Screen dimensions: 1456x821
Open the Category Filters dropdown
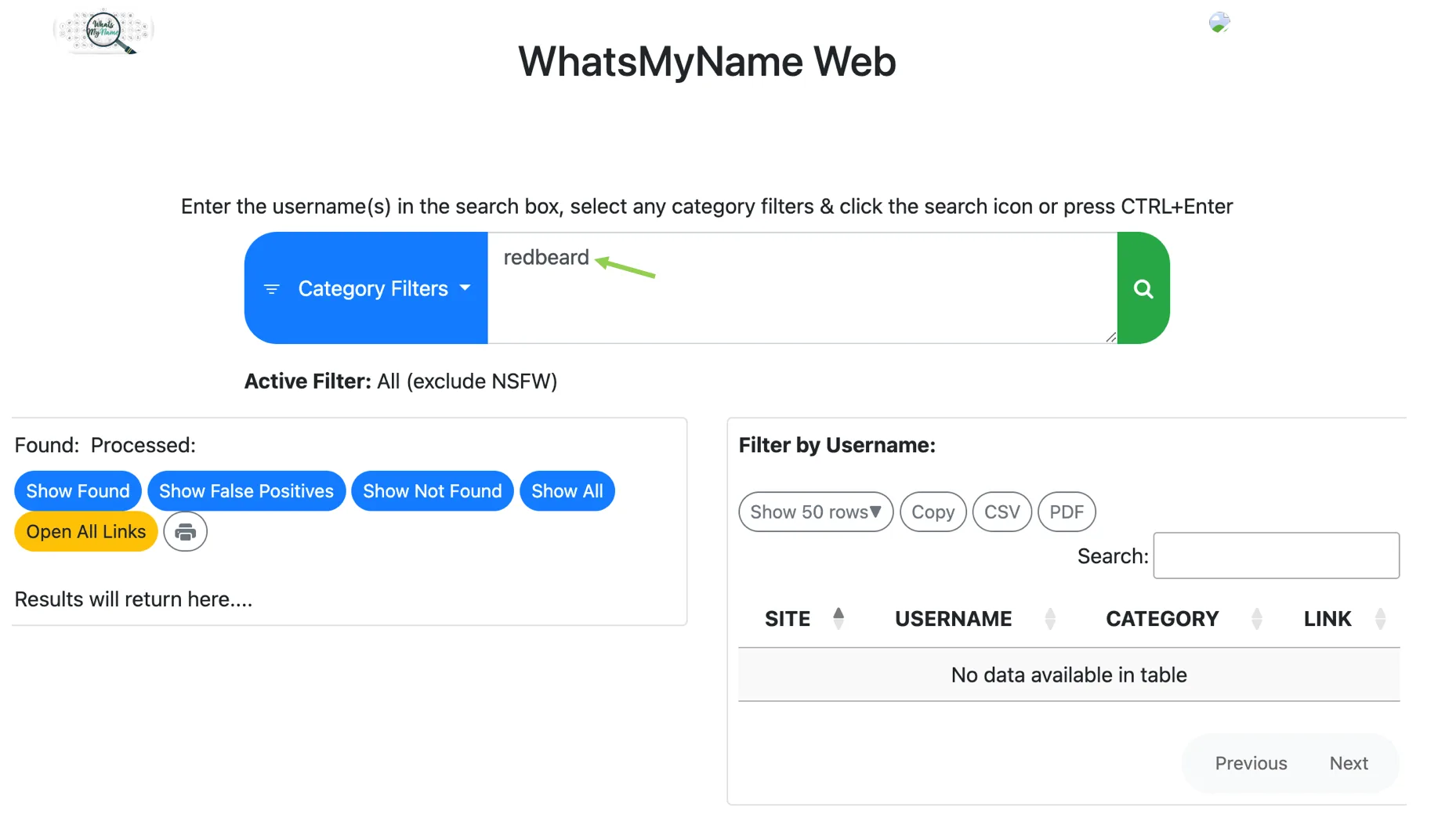pos(366,288)
